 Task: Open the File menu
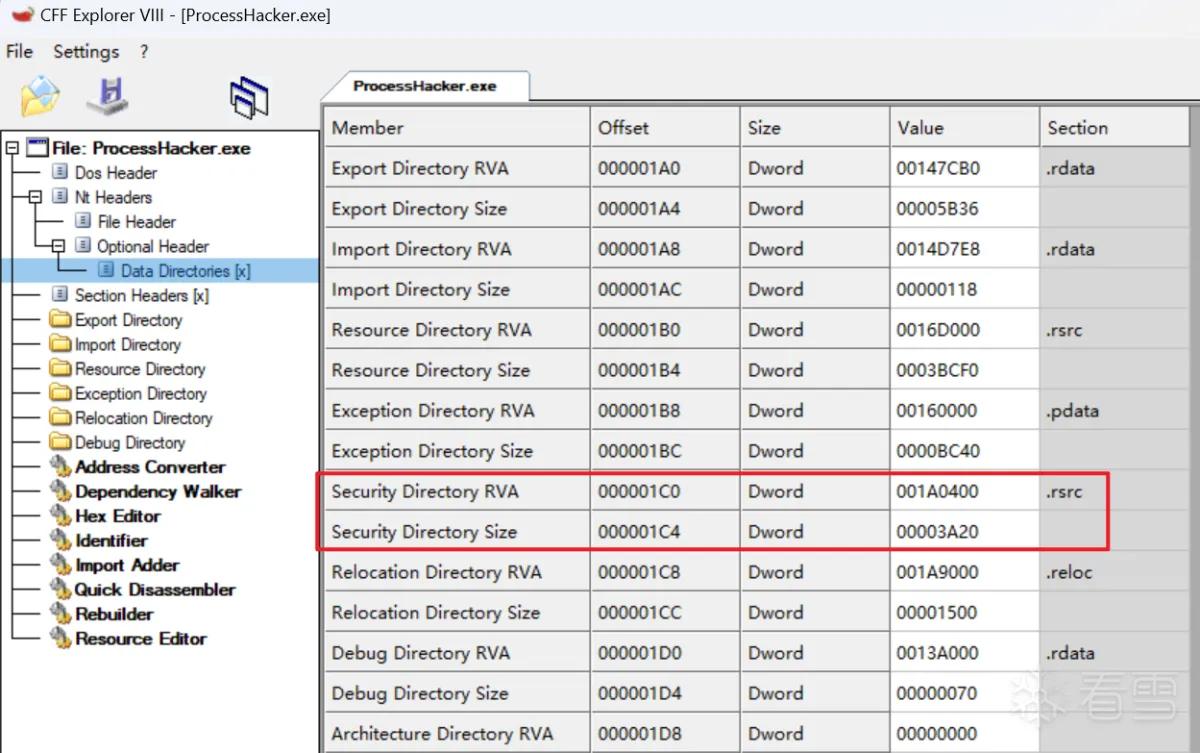(x=19, y=52)
